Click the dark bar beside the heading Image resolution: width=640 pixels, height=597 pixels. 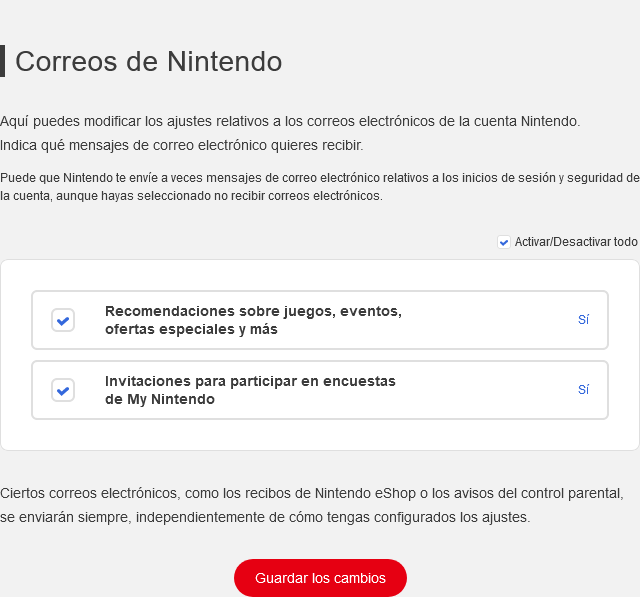point(2,61)
